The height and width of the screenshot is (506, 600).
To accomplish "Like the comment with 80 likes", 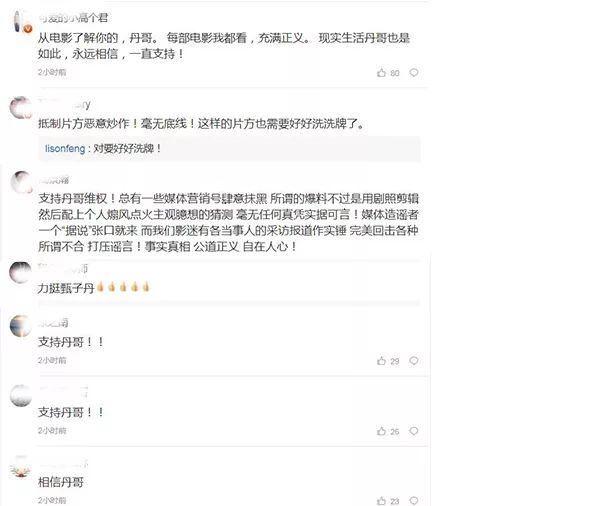I will [x=381, y=73].
